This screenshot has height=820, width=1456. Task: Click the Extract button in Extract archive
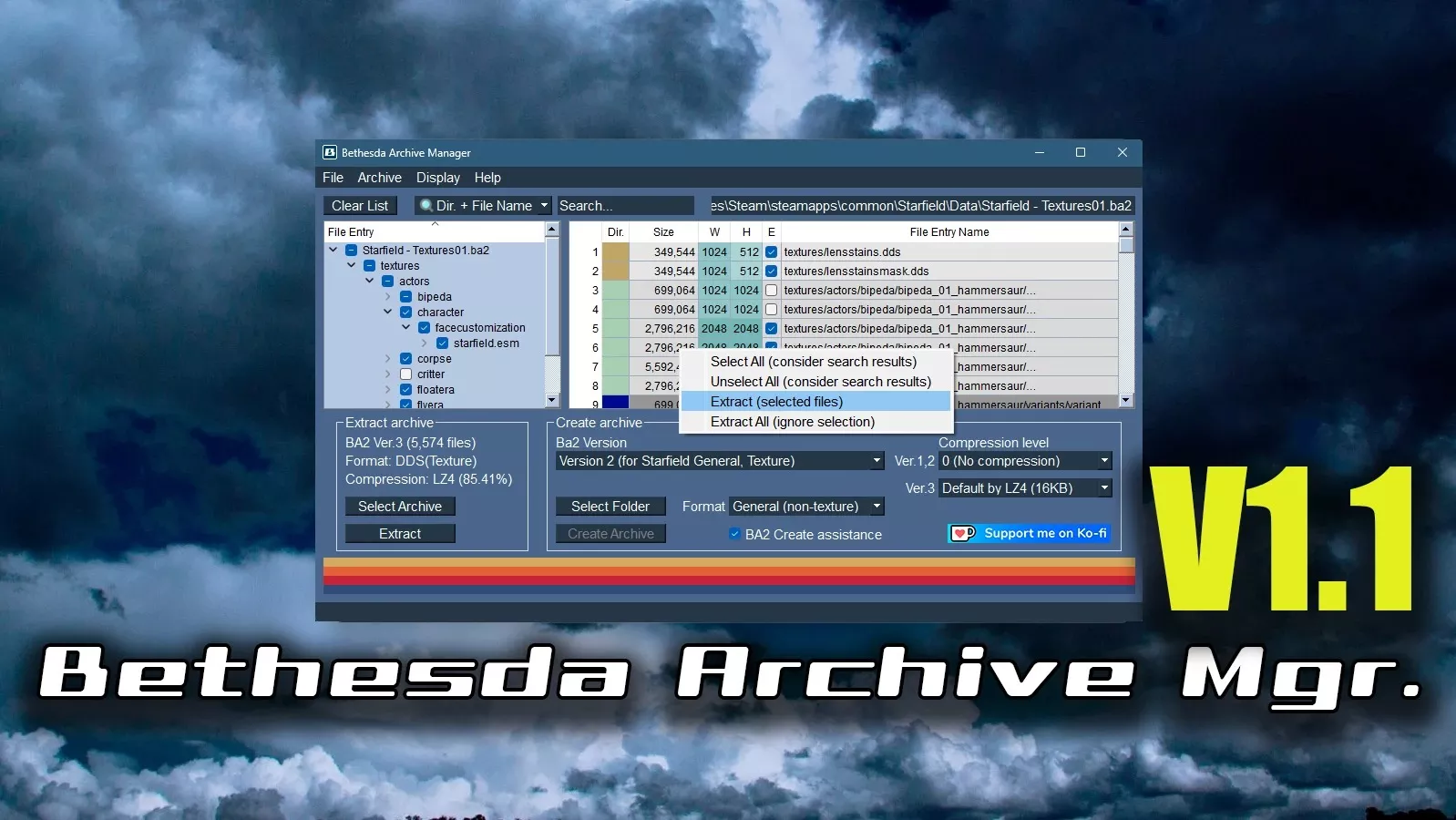point(400,534)
